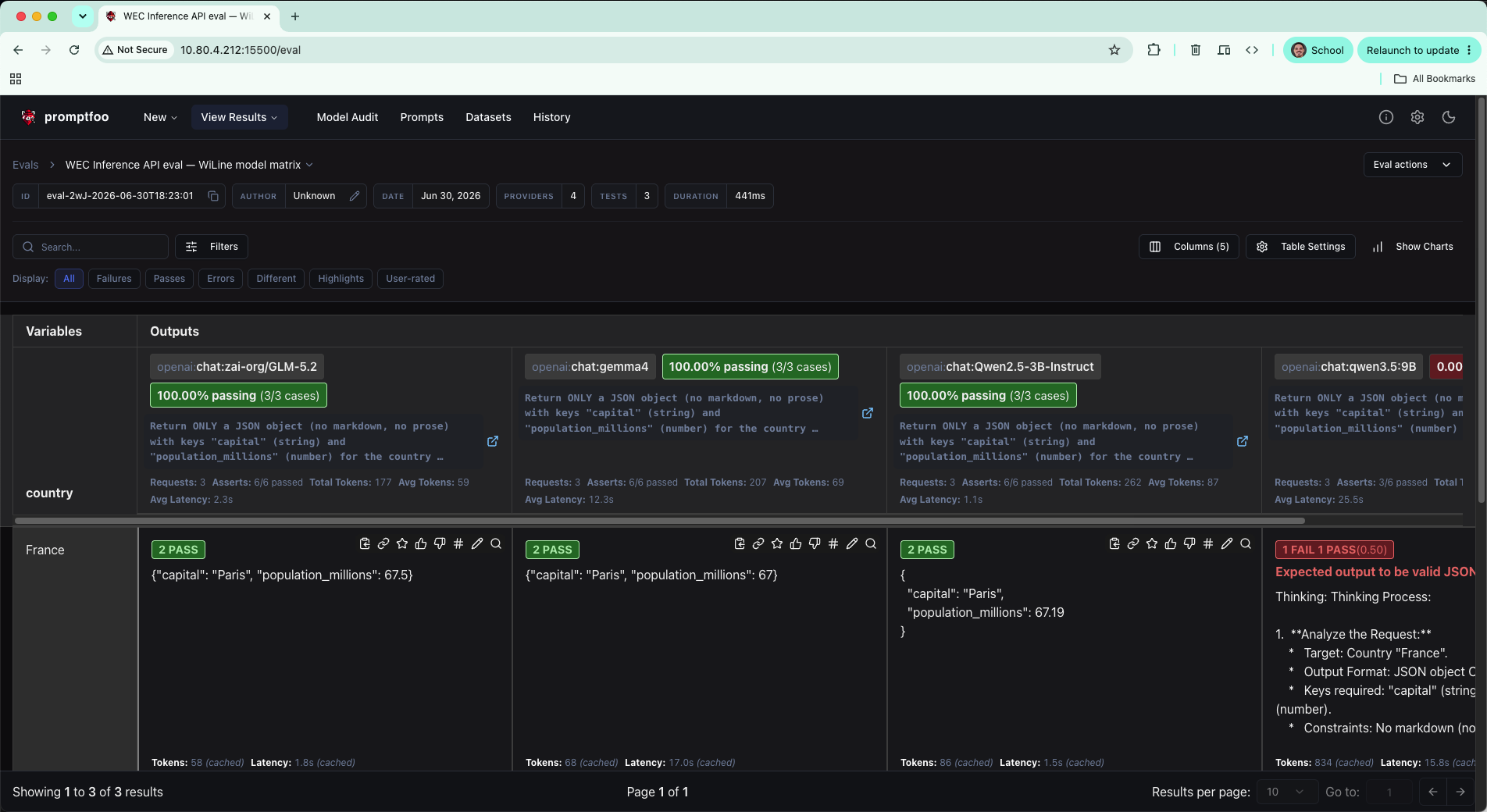Expand the New dropdown menu
The width and height of the screenshot is (1487, 812).
coord(160,117)
